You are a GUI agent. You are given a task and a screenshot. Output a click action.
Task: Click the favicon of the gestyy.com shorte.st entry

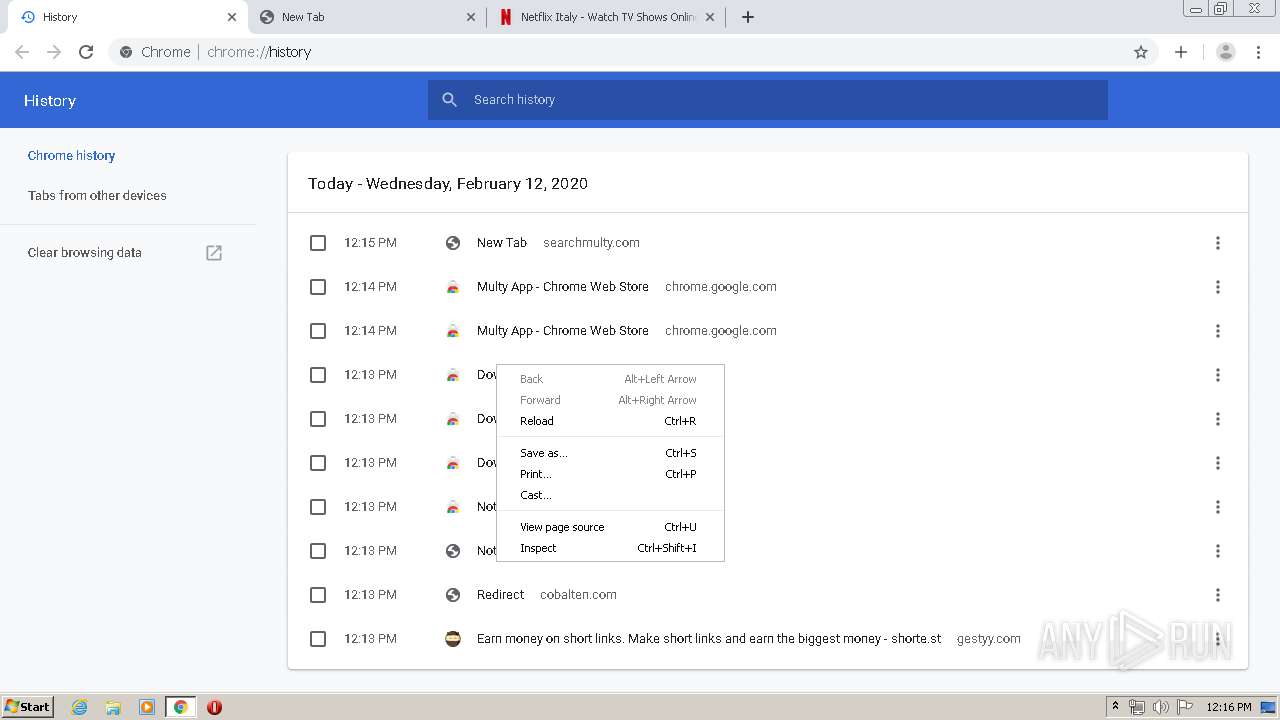(x=453, y=639)
